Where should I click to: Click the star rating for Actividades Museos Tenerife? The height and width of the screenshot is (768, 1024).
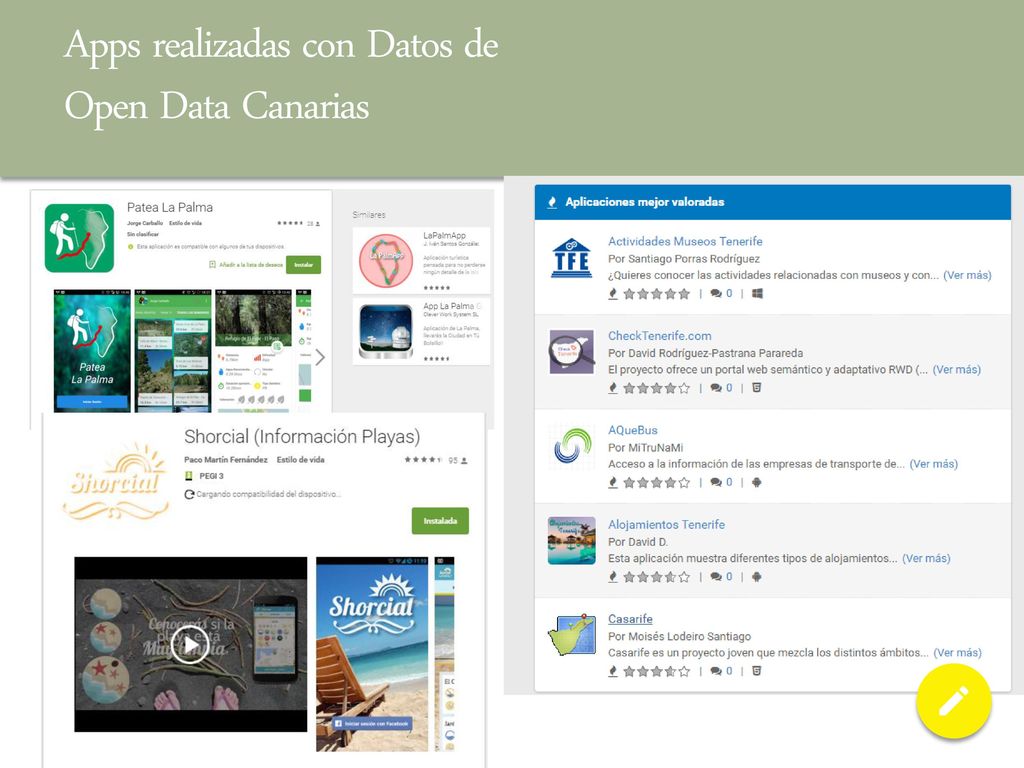(x=656, y=294)
